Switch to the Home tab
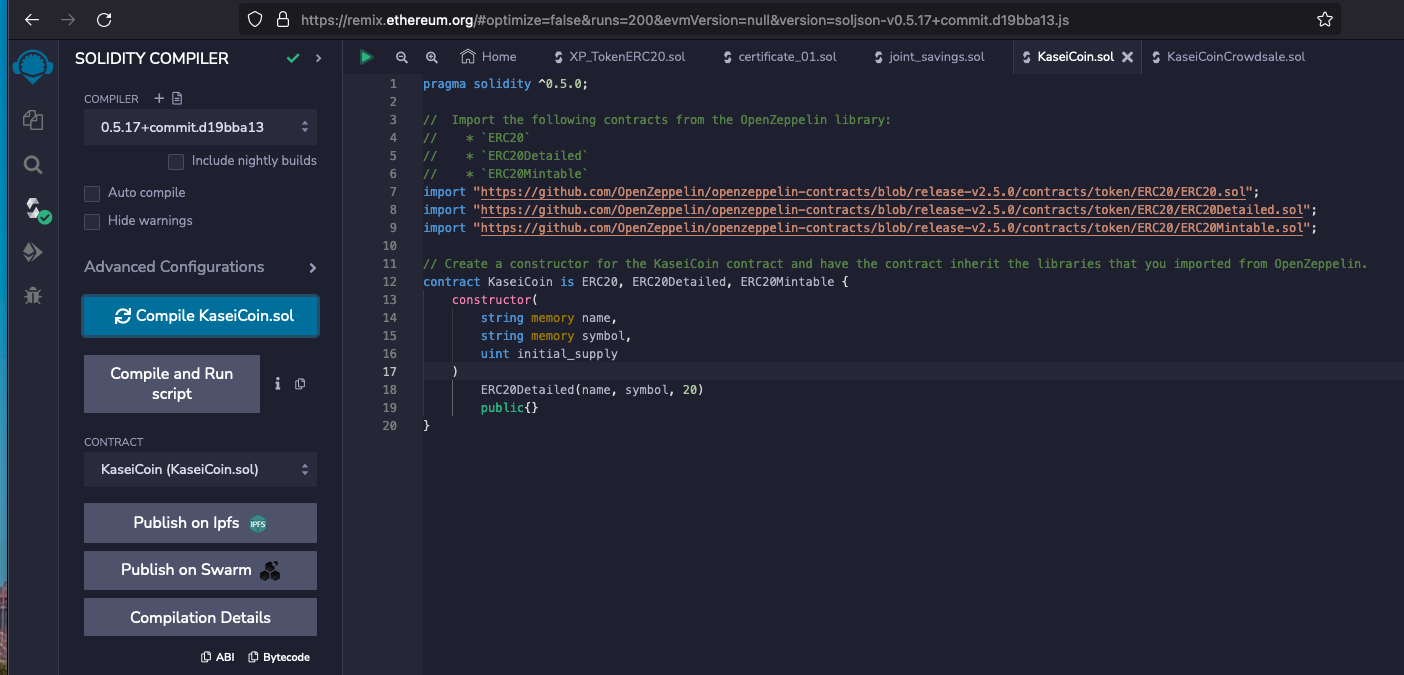The image size is (1404, 675). [489, 57]
